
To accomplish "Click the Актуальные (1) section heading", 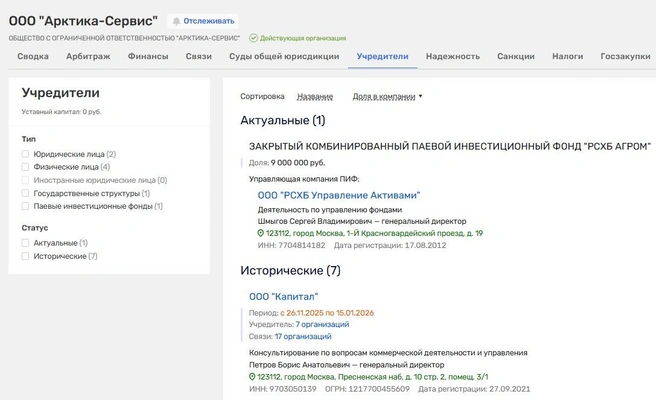I will tap(283, 121).
